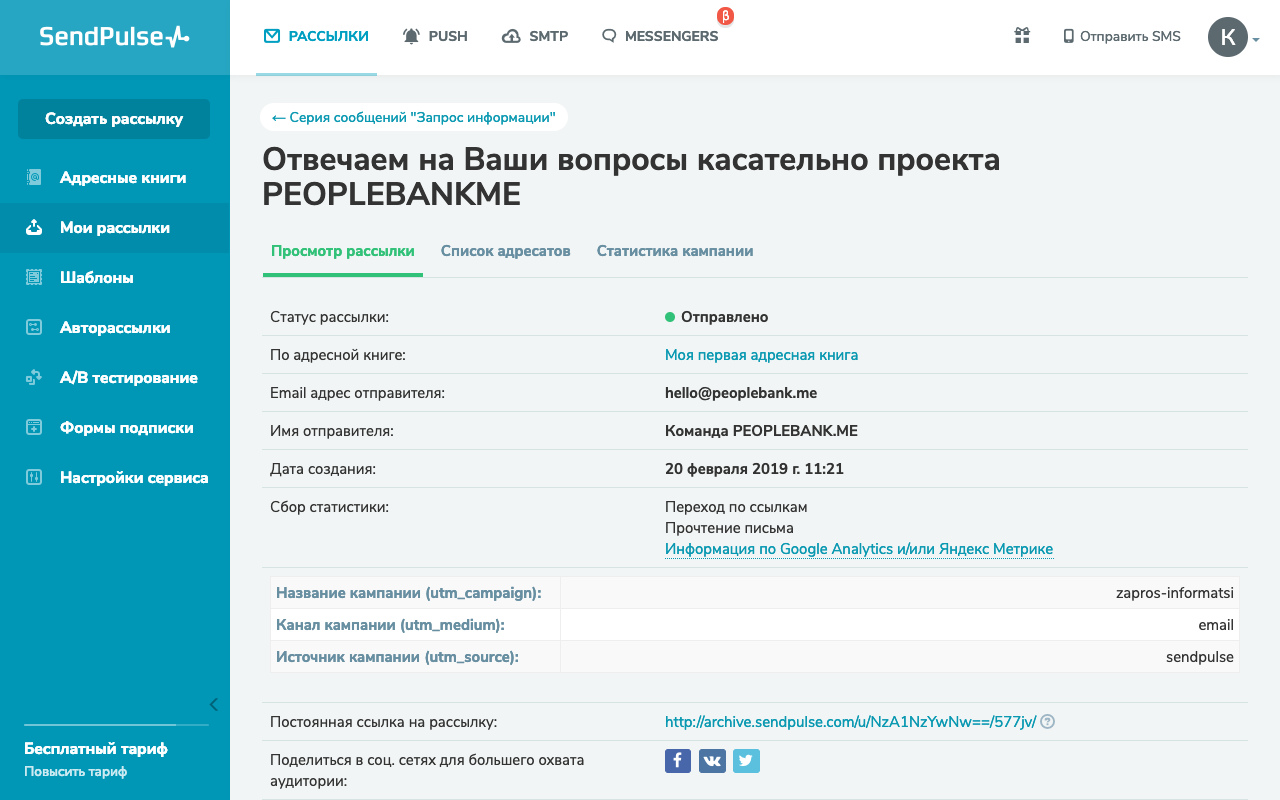Share campaign on Twitter
Image resolution: width=1280 pixels, height=800 pixels.
(746, 761)
